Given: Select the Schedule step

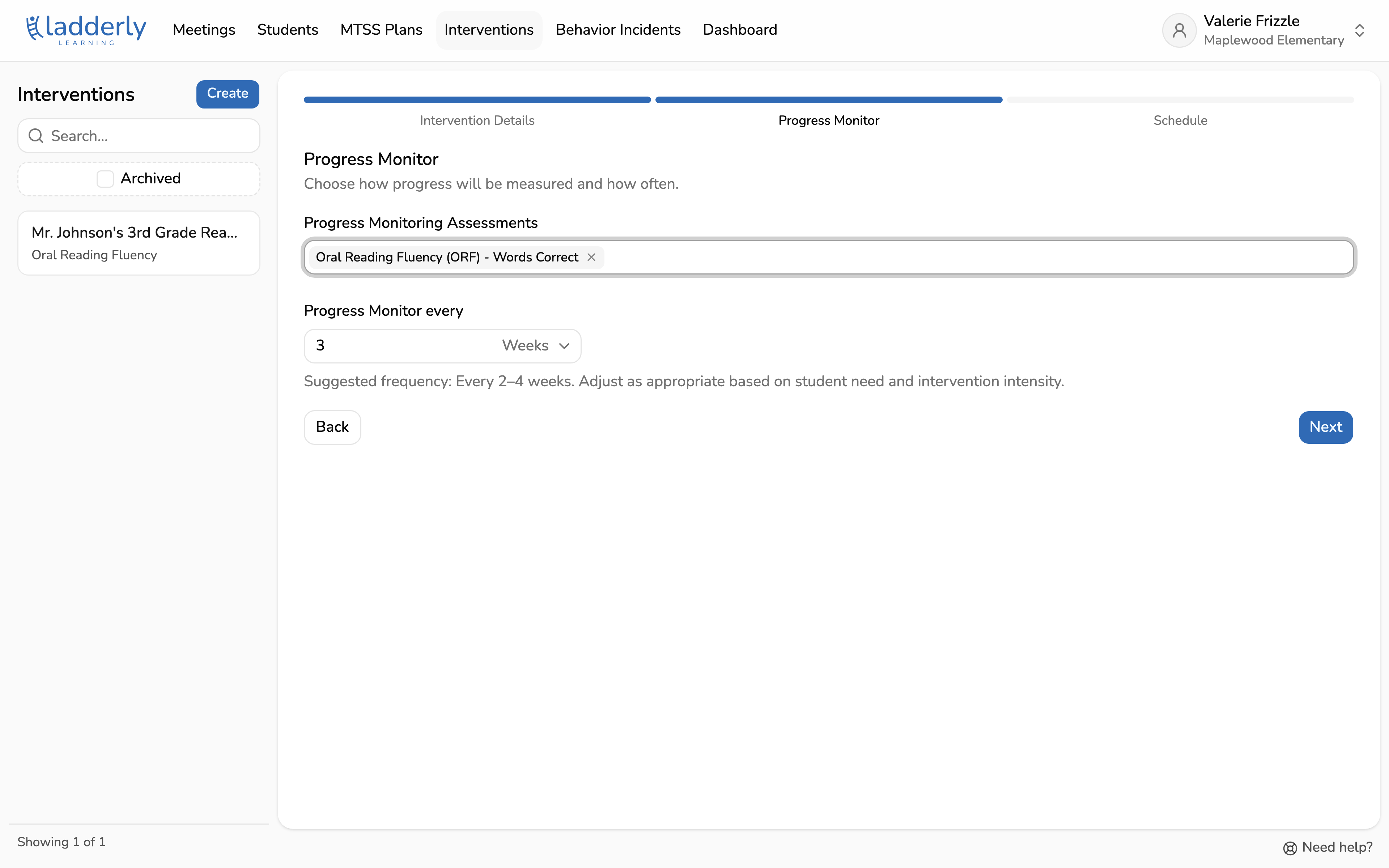Looking at the screenshot, I should click(1181, 120).
